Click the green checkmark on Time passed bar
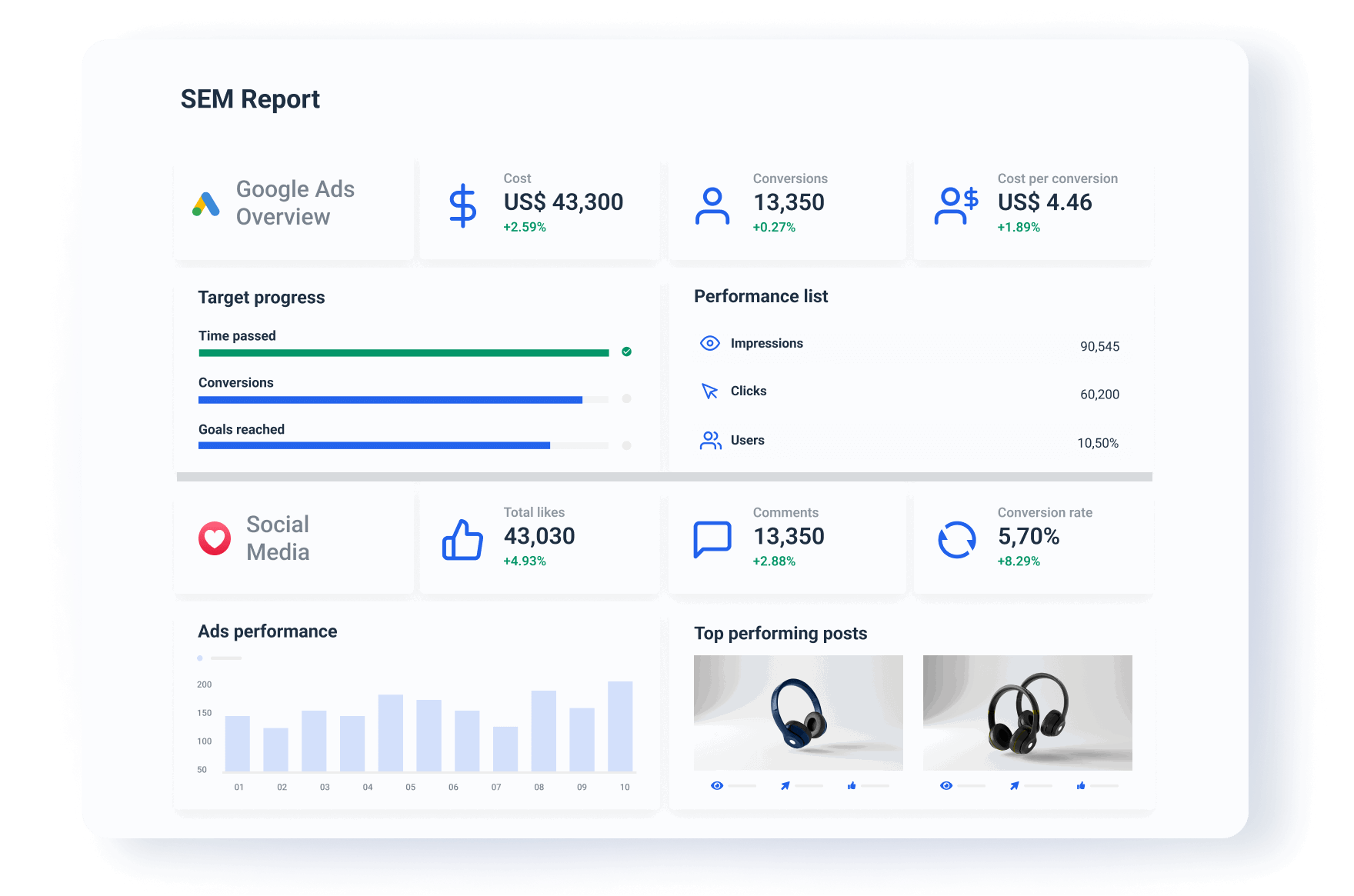Viewport: 1354px width, 896px height. (626, 351)
